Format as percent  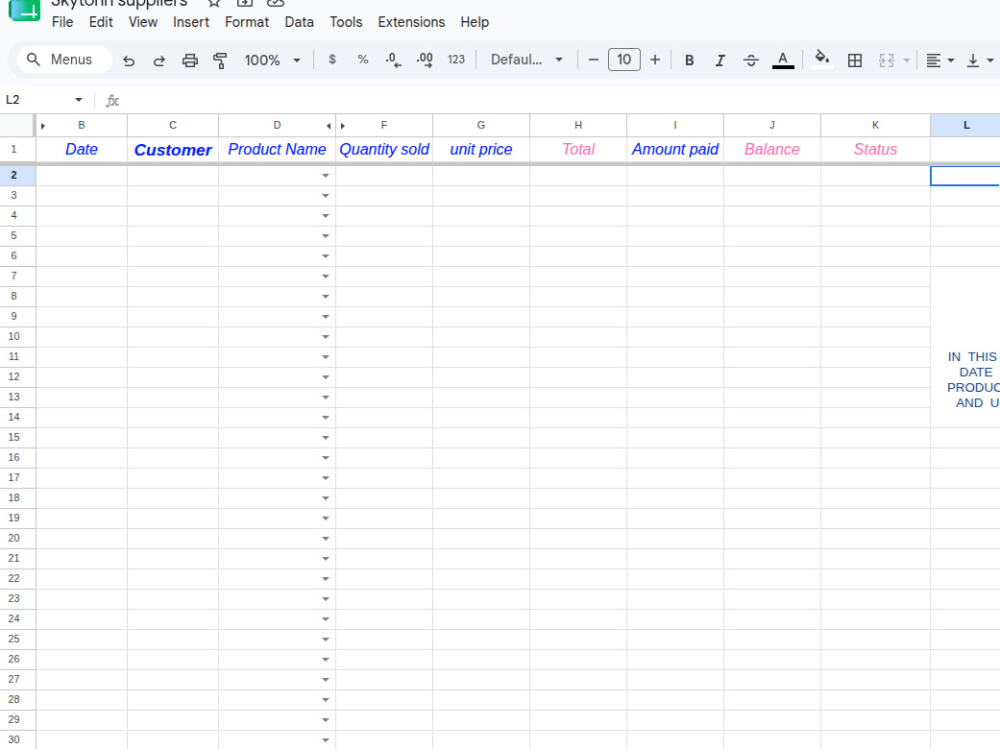pos(363,59)
